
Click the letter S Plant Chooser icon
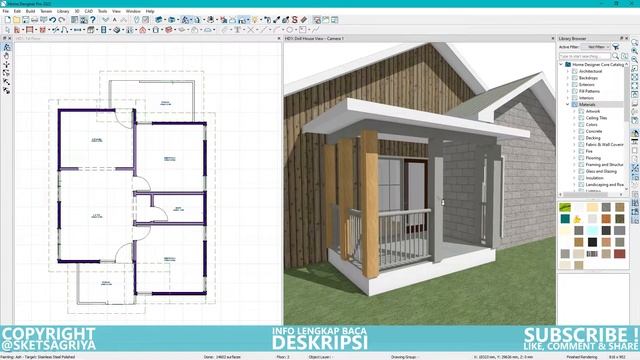click(x=294, y=20)
